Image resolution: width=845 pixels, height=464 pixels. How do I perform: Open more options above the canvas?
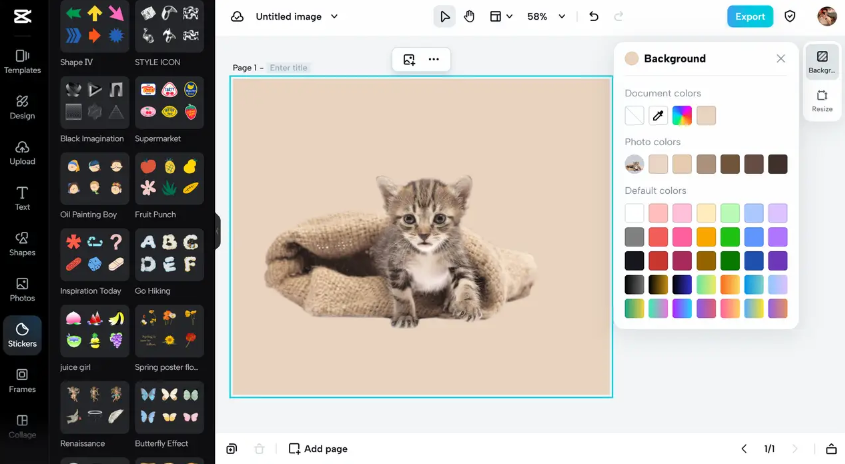click(434, 59)
